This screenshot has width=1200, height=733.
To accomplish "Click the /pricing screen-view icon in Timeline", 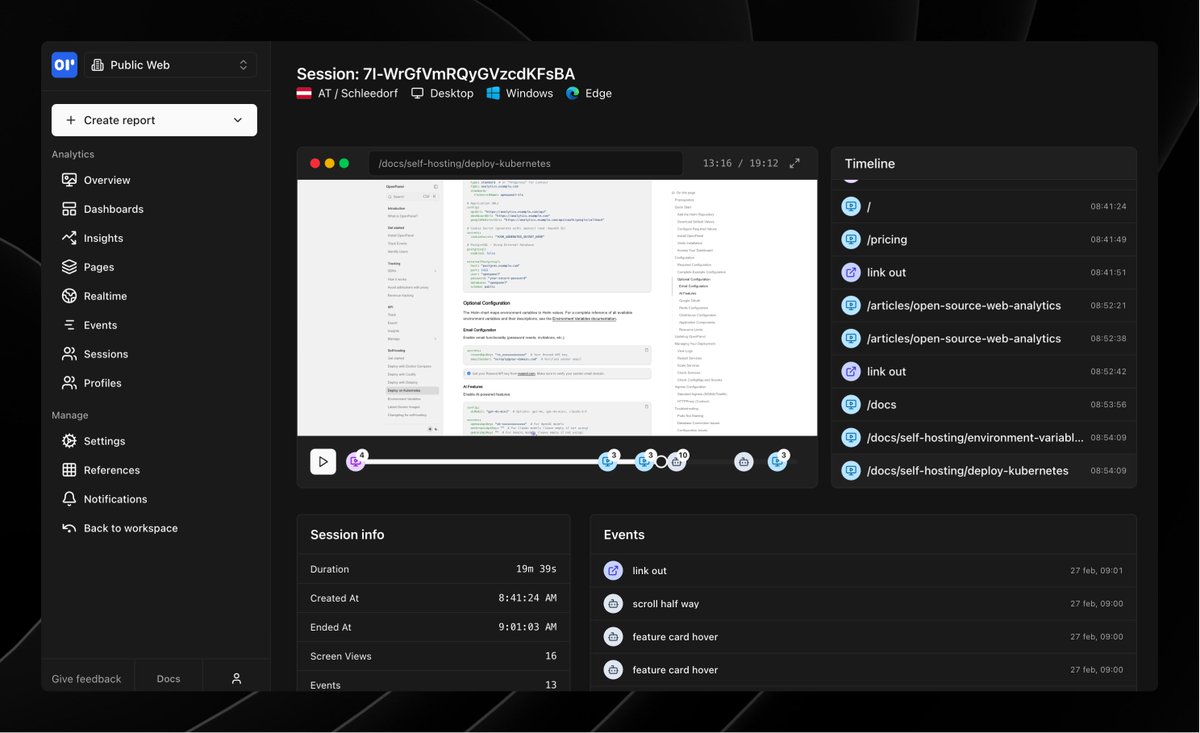I will pos(851,239).
